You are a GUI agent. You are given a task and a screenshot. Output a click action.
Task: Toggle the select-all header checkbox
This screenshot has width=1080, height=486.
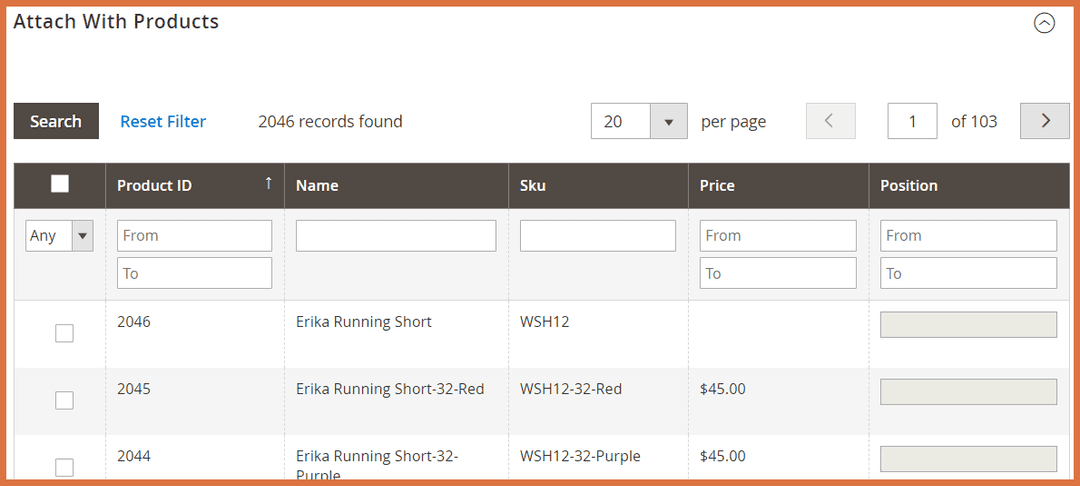click(x=60, y=184)
